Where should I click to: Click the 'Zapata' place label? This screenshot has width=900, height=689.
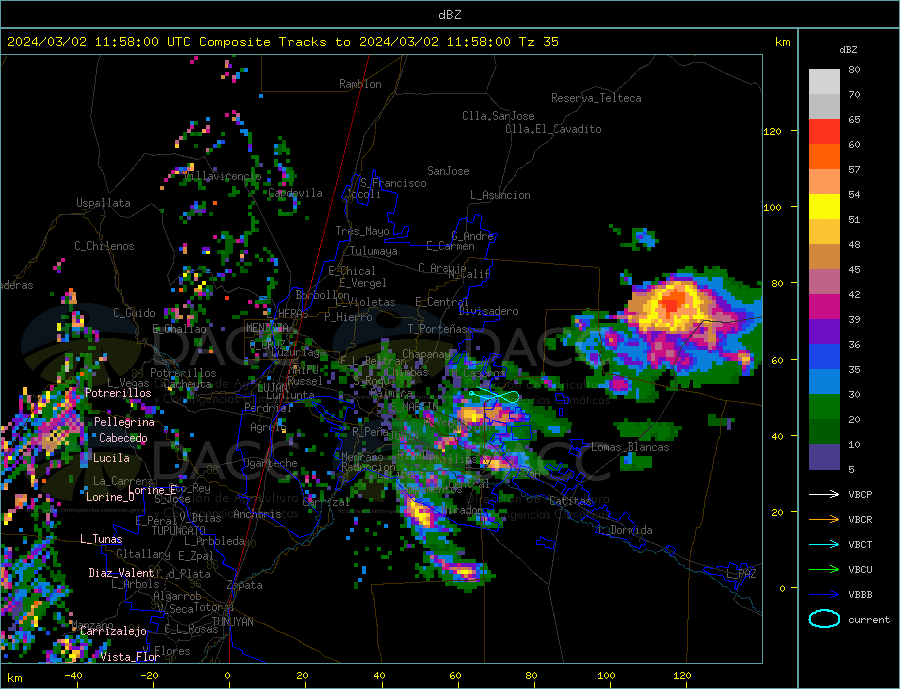tap(245, 585)
